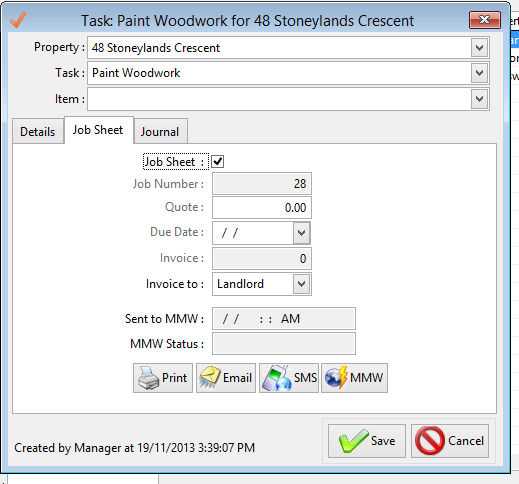Send job sheet via Email icon
519x484 pixels.
pos(210,378)
